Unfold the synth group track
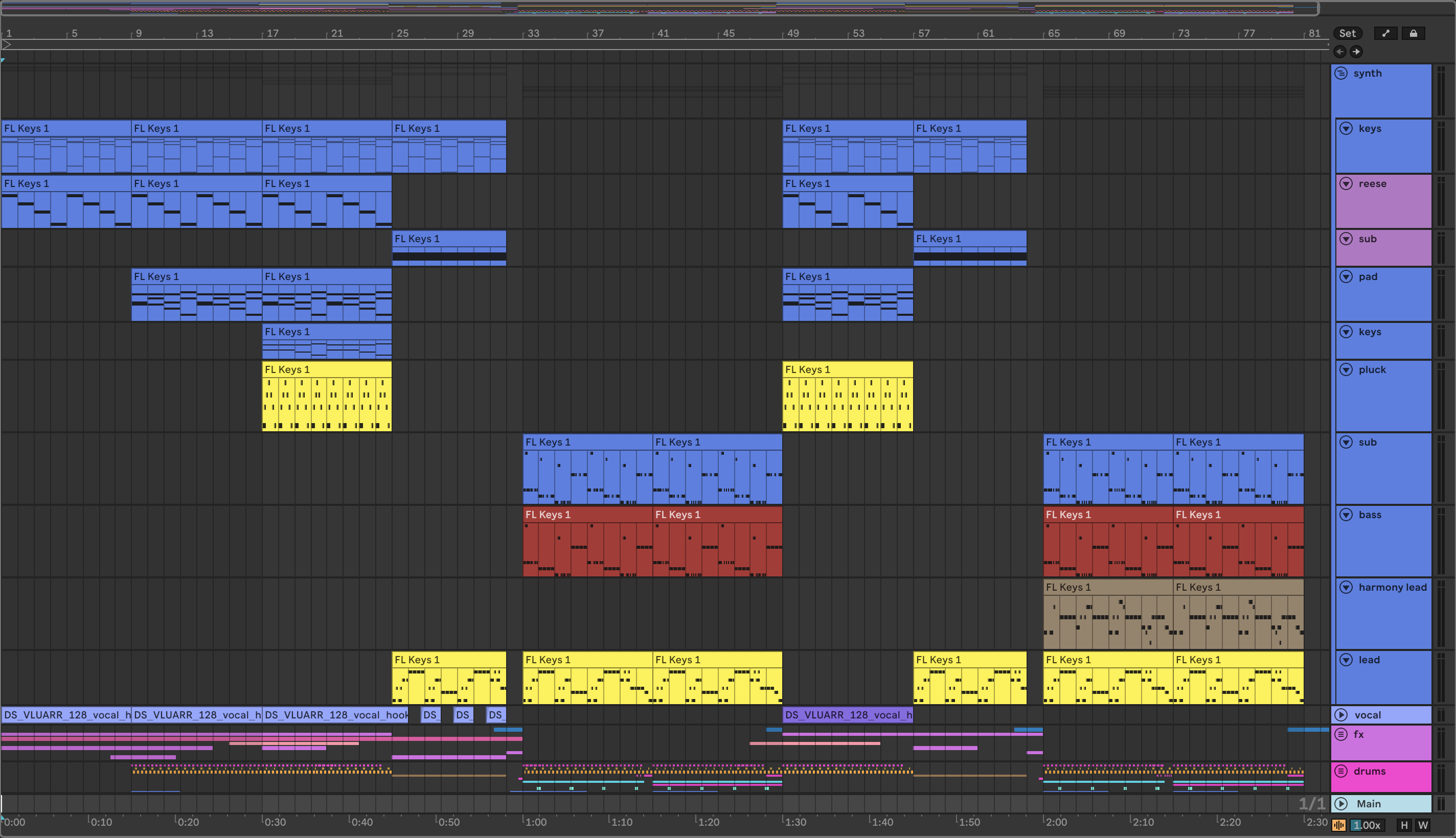The image size is (1456, 838). click(1341, 73)
